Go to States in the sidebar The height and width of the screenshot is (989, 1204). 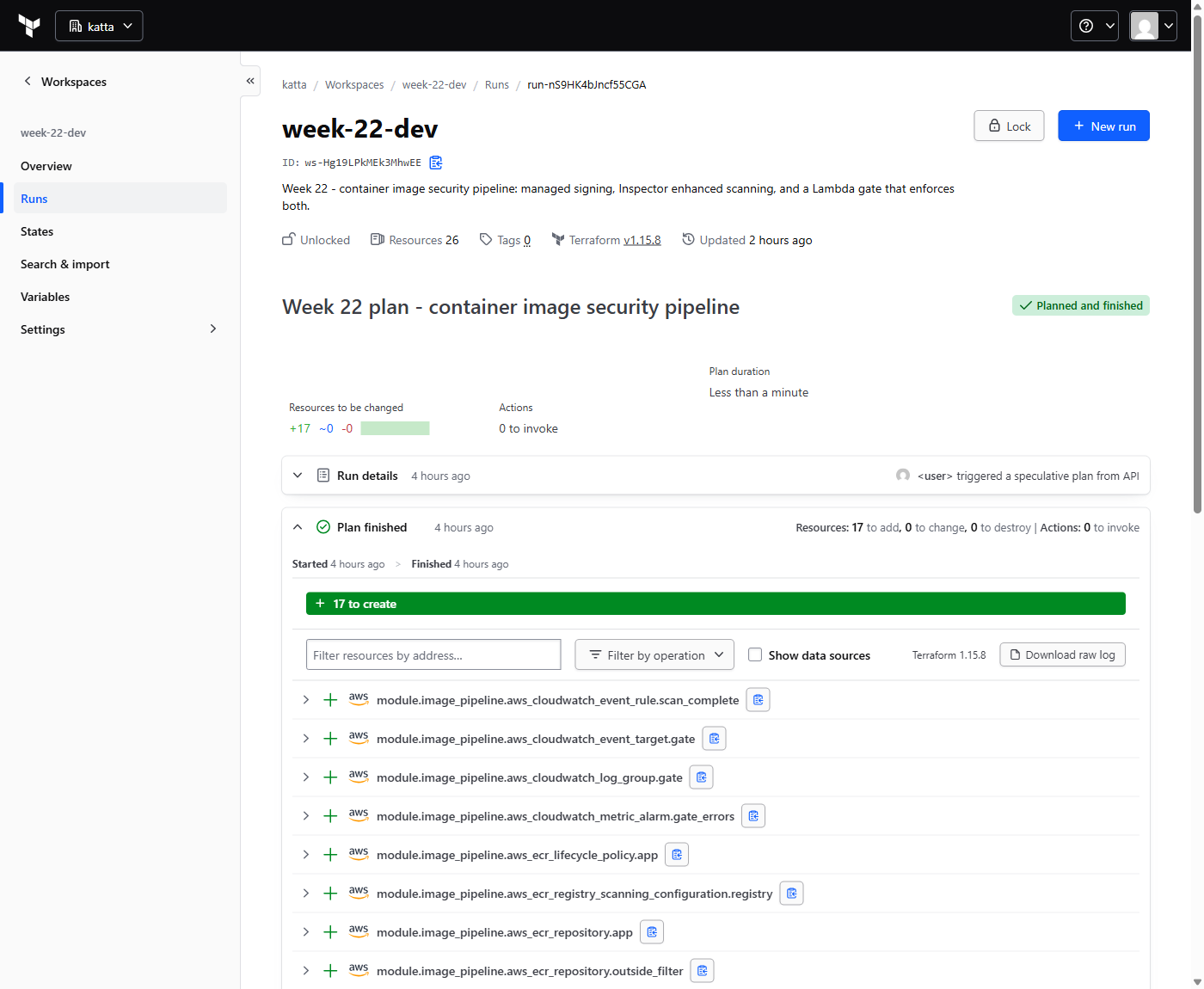click(x=120, y=231)
